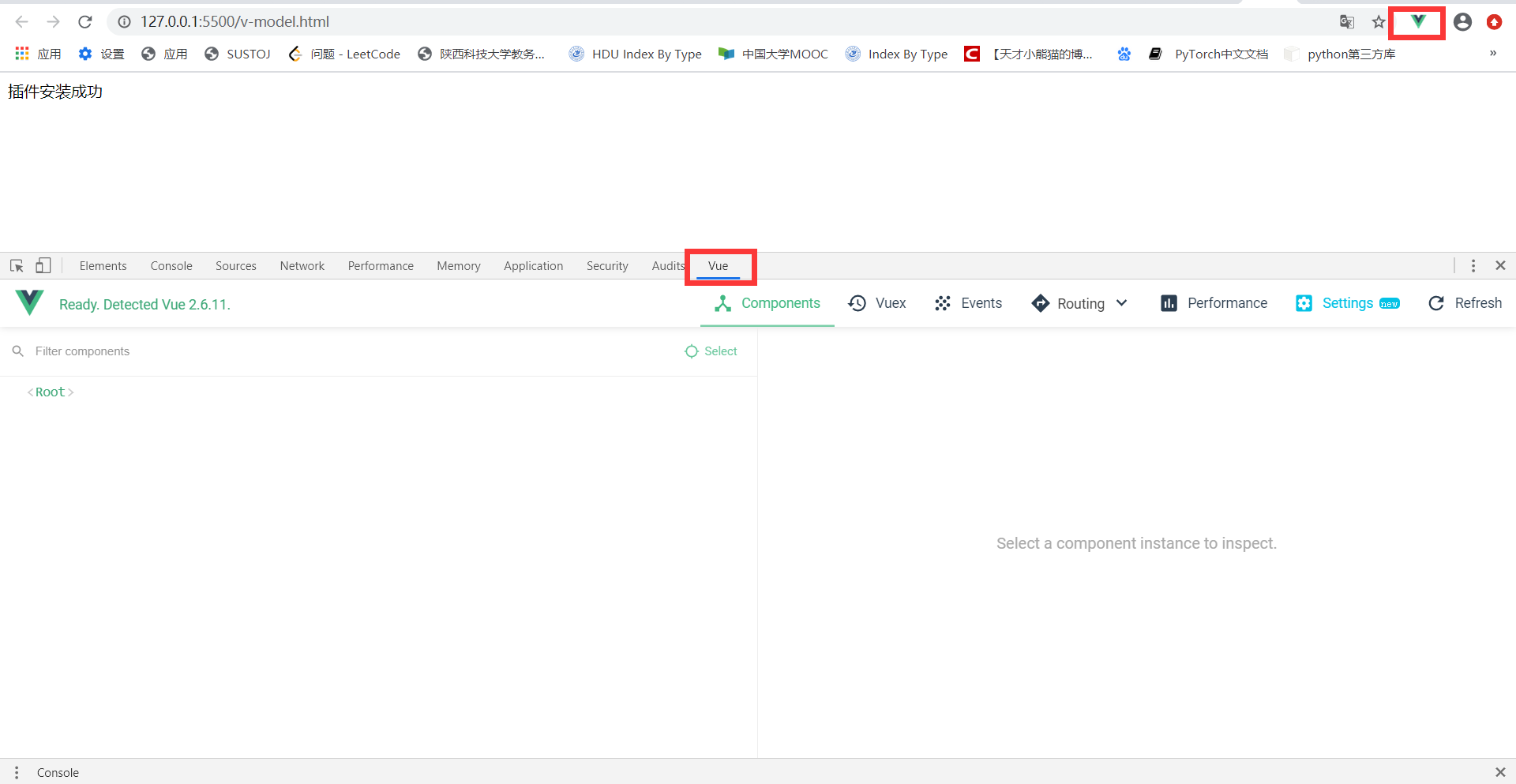Click the Settings gear icon

pyautogui.click(x=1304, y=303)
